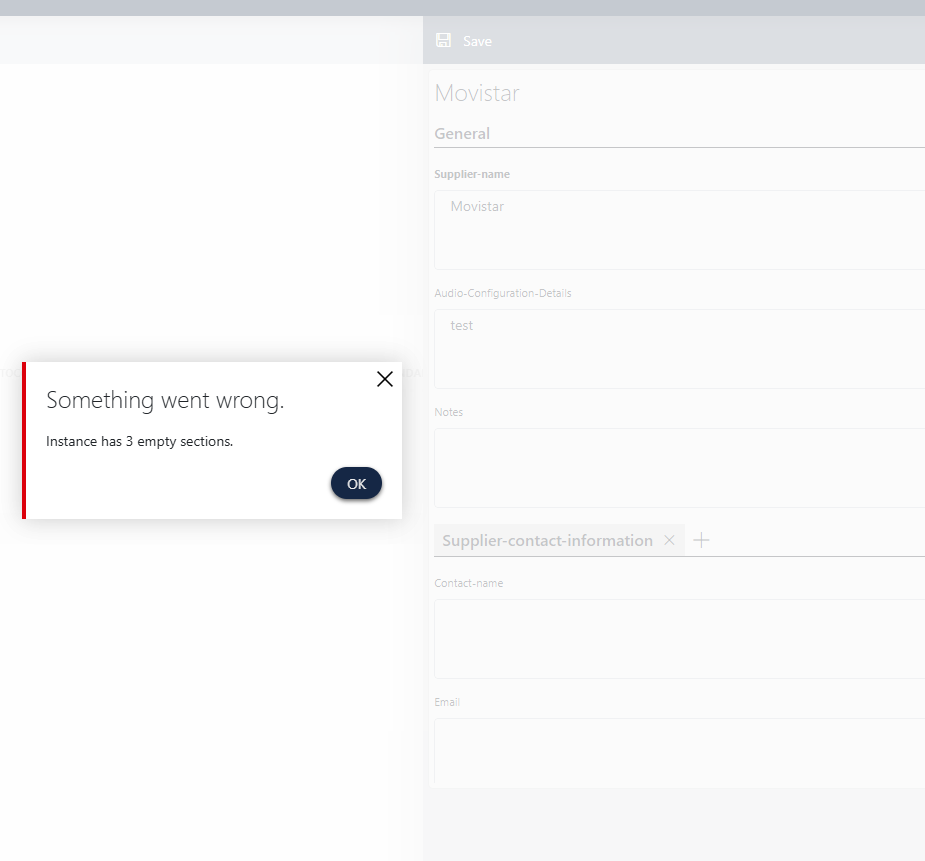The image size is (925, 861).
Task: Add a new section with the plus icon
Action: [702, 541]
